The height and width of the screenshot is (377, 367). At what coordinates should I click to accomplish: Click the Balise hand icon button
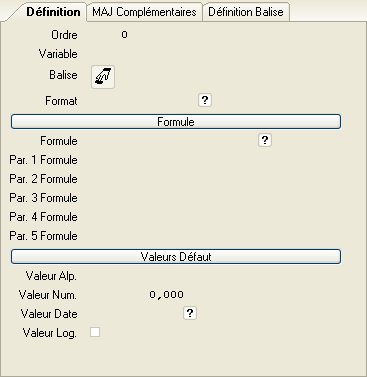point(103,77)
